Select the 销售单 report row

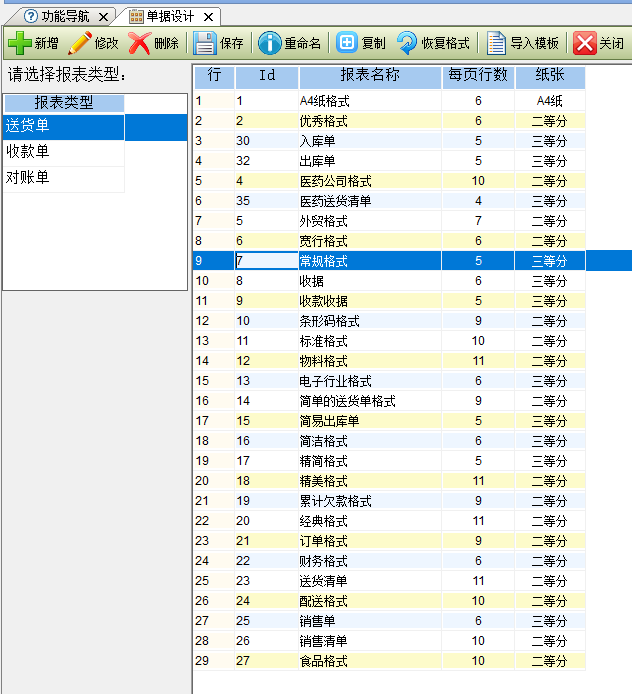pos(389,621)
